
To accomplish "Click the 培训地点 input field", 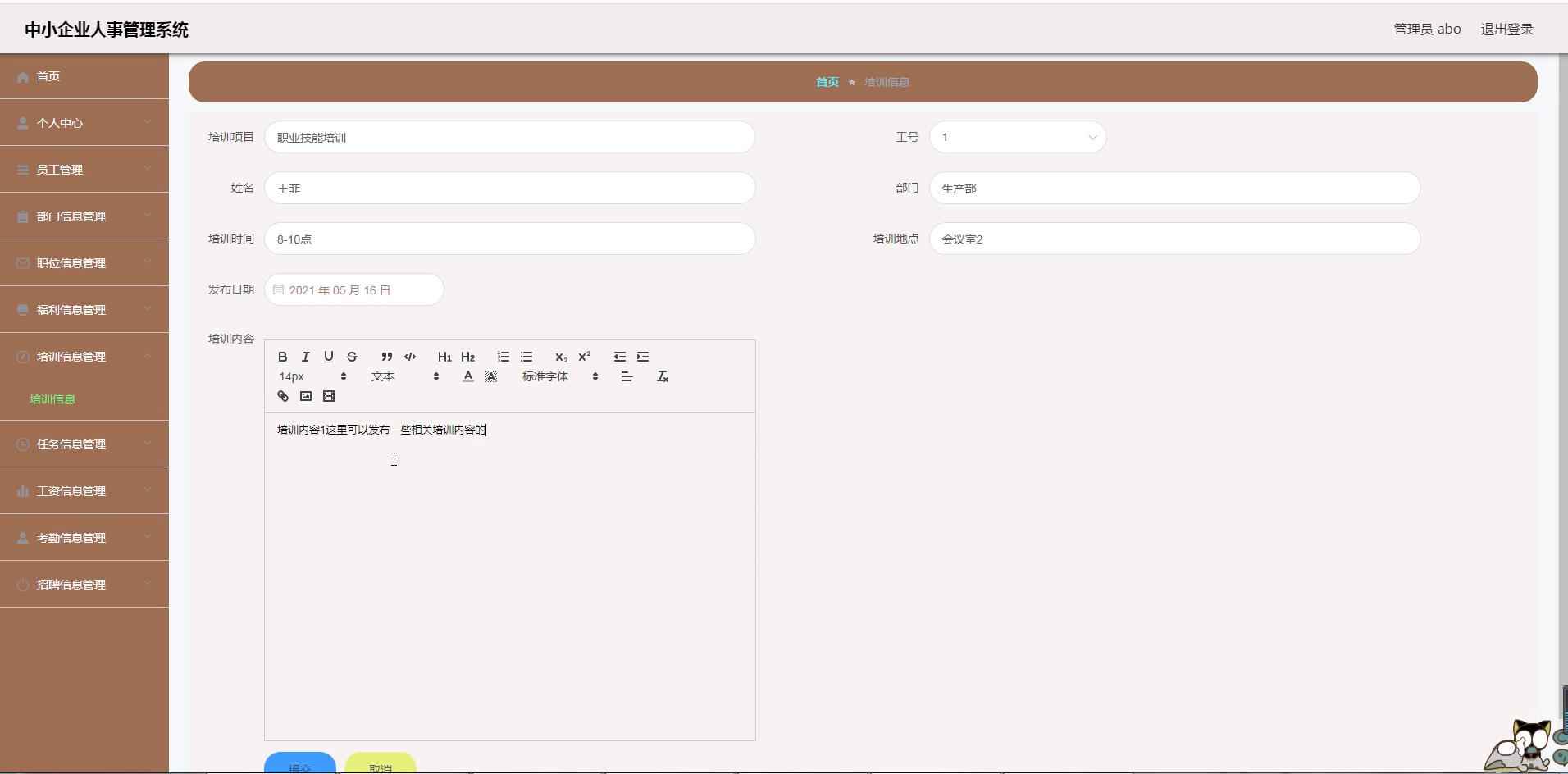I will (x=1174, y=239).
